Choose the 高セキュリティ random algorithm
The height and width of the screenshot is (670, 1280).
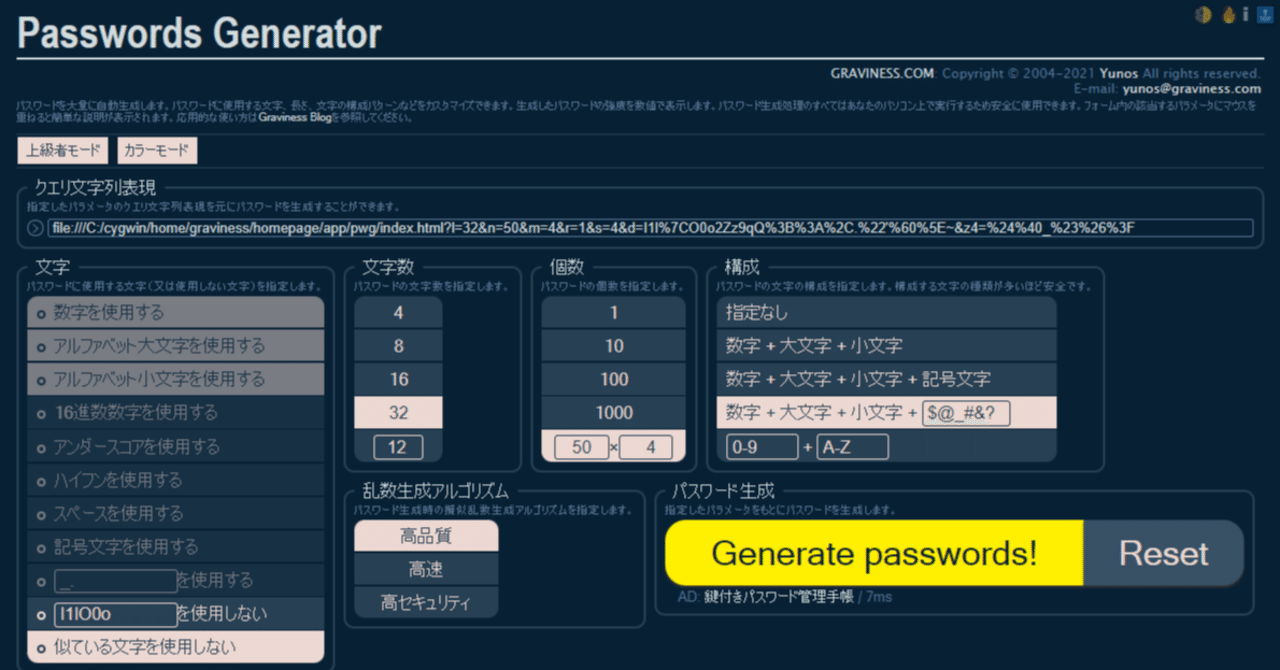point(426,602)
